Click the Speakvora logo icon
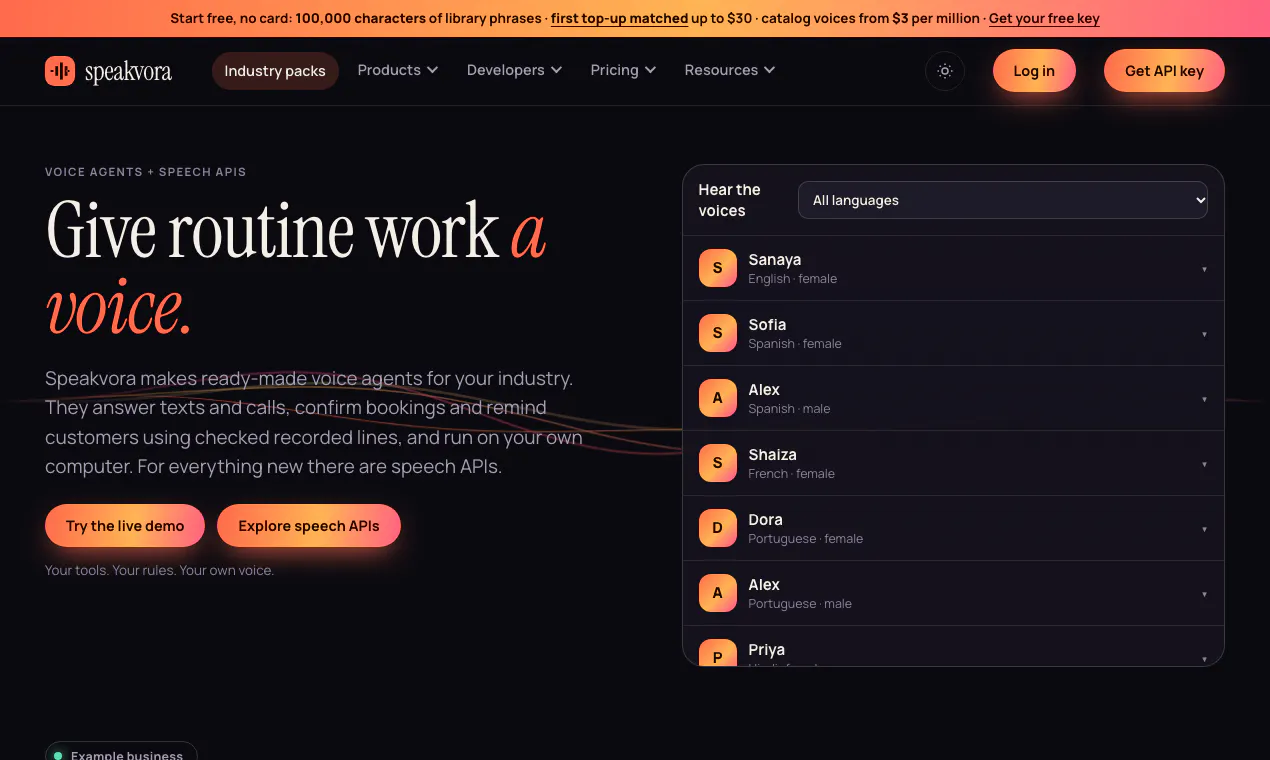 coord(60,71)
